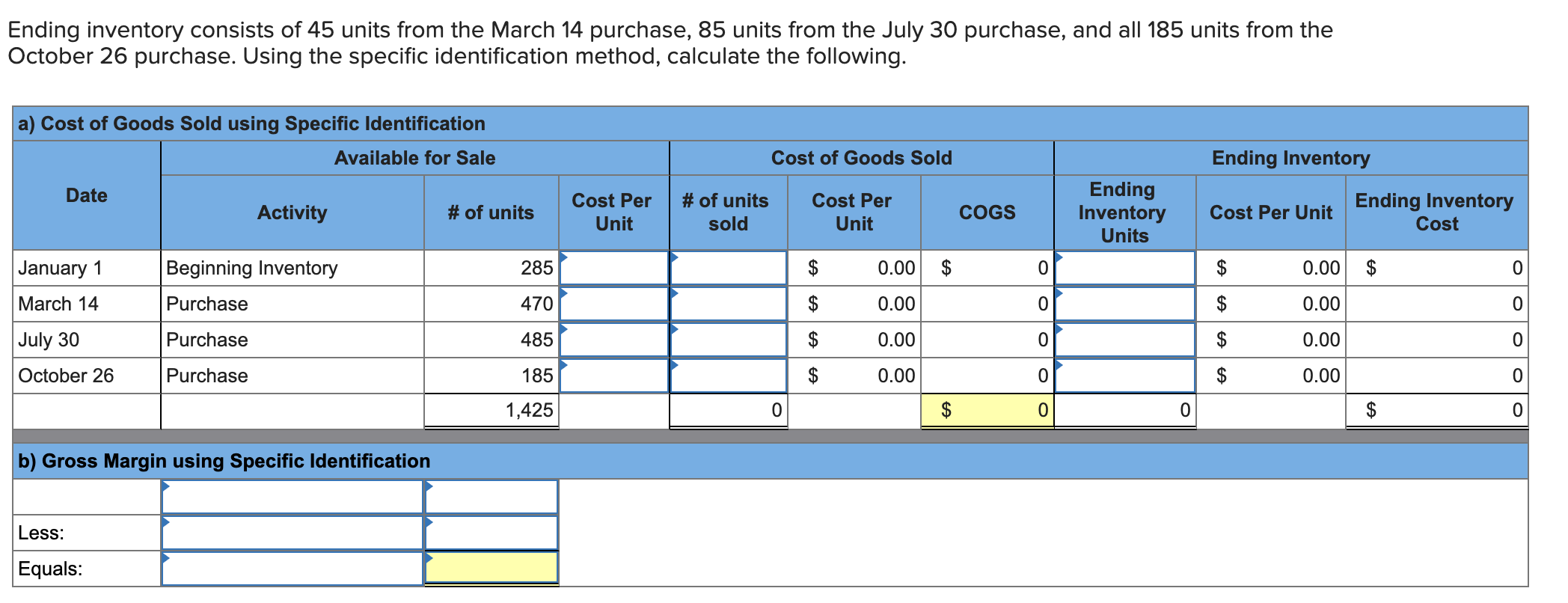The height and width of the screenshot is (603, 1568).
Task: Click the Cost of Goods Sold header
Action: (x=862, y=158)
